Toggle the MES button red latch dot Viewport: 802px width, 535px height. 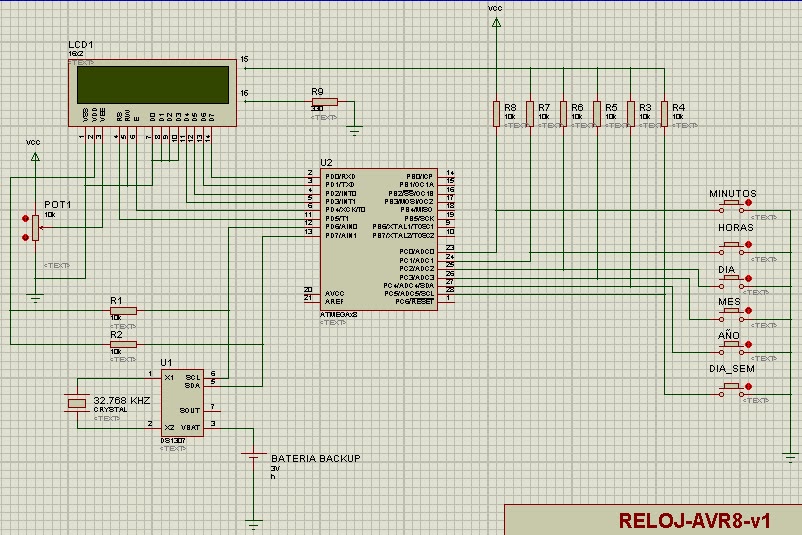coord(749,310)
